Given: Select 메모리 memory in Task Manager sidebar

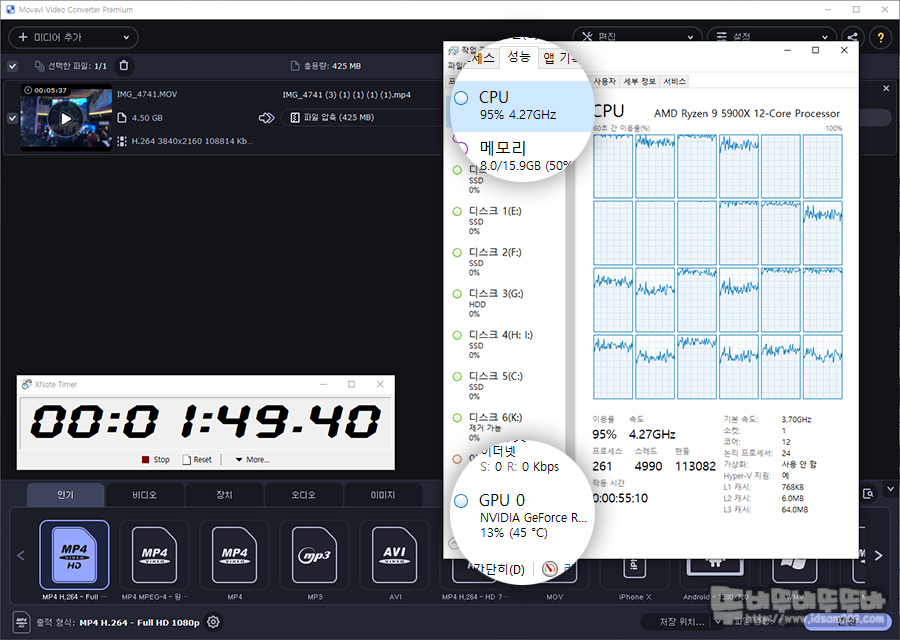Looking at the screenshot, I should (519, 156).
